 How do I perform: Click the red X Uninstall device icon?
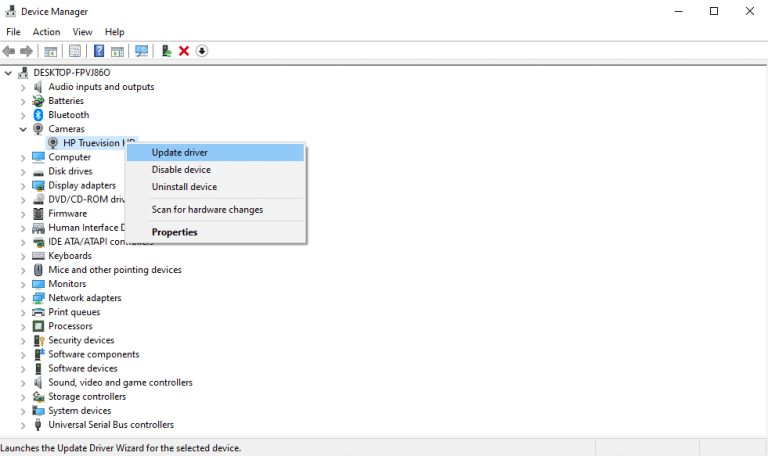pos(184,51)
